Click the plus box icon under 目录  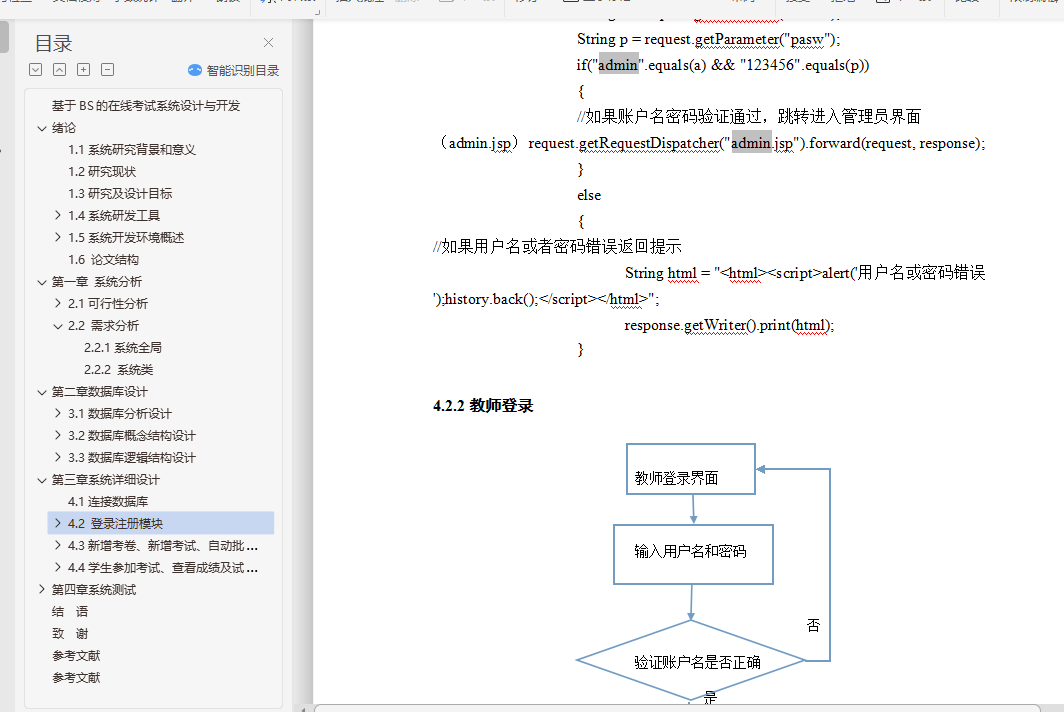tap(83, 69)
